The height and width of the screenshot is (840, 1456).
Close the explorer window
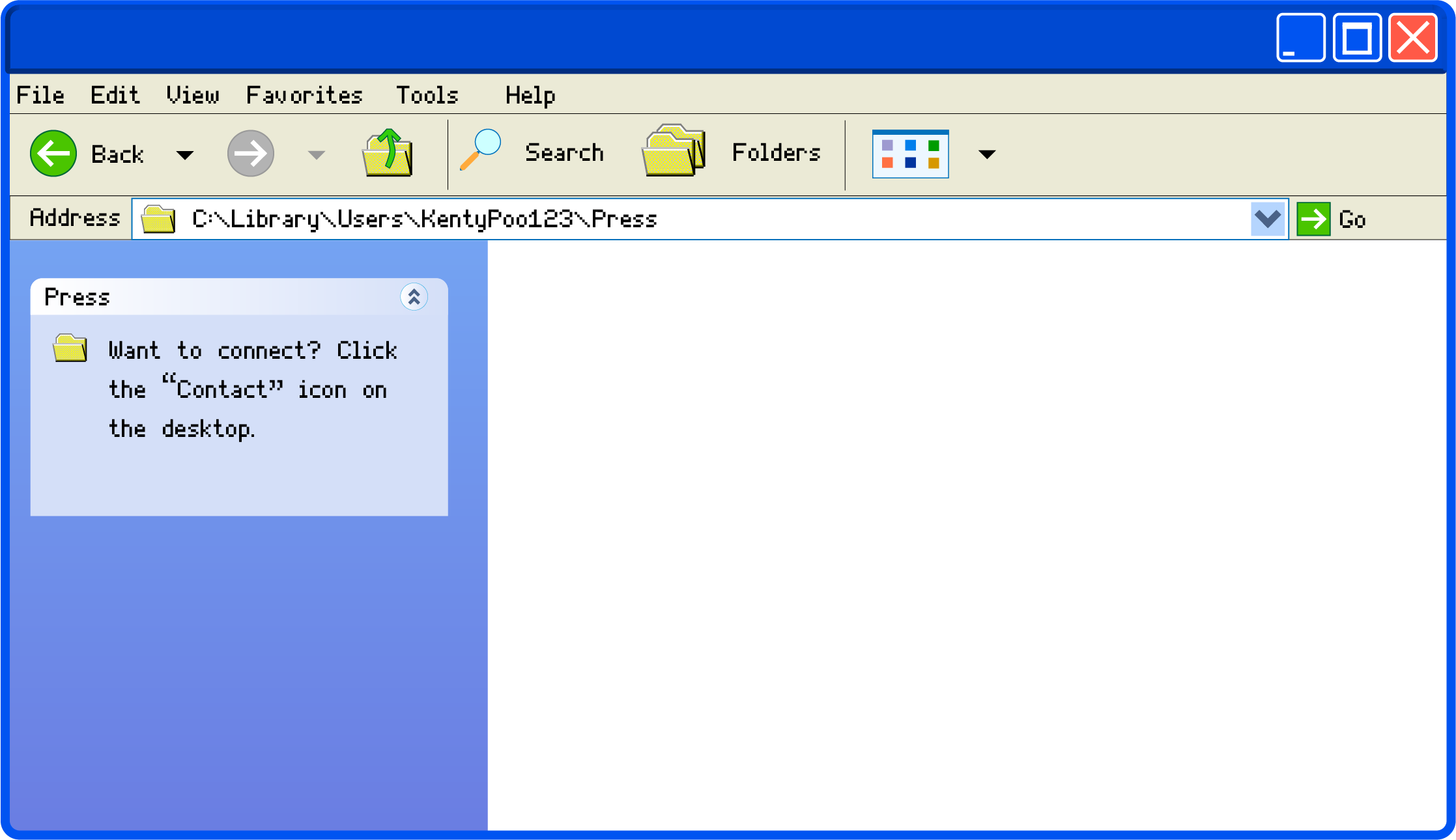1413,38
